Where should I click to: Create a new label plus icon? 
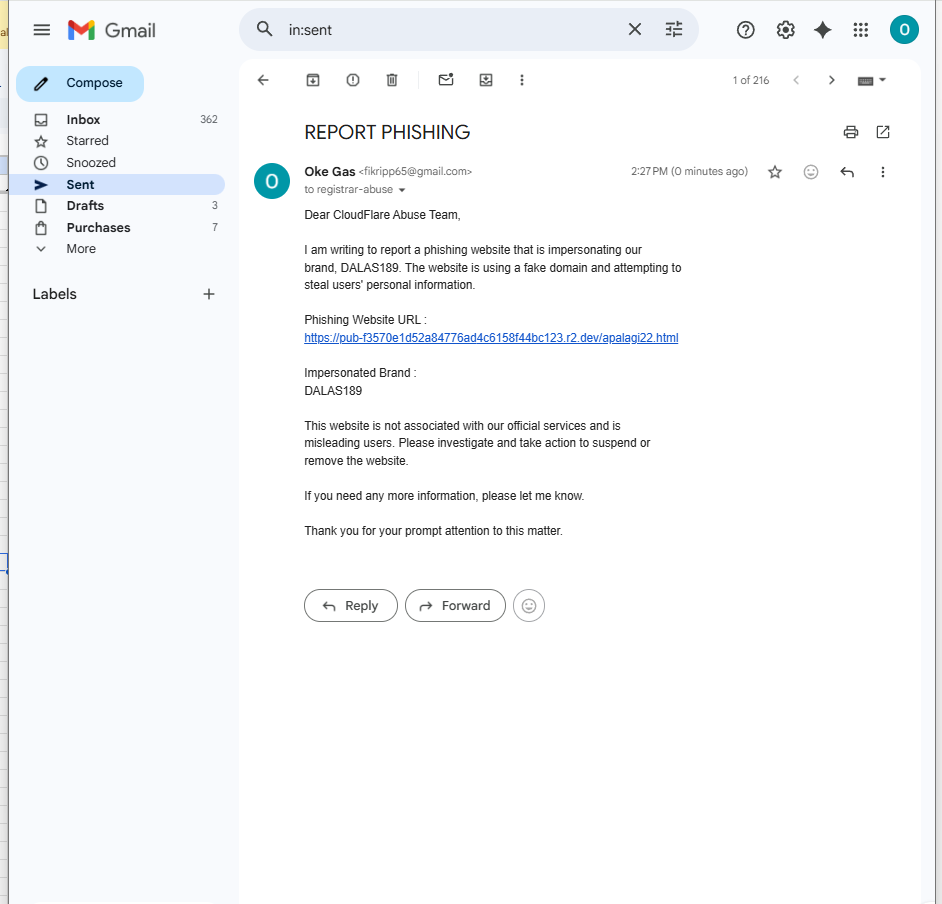coord(208,294)
